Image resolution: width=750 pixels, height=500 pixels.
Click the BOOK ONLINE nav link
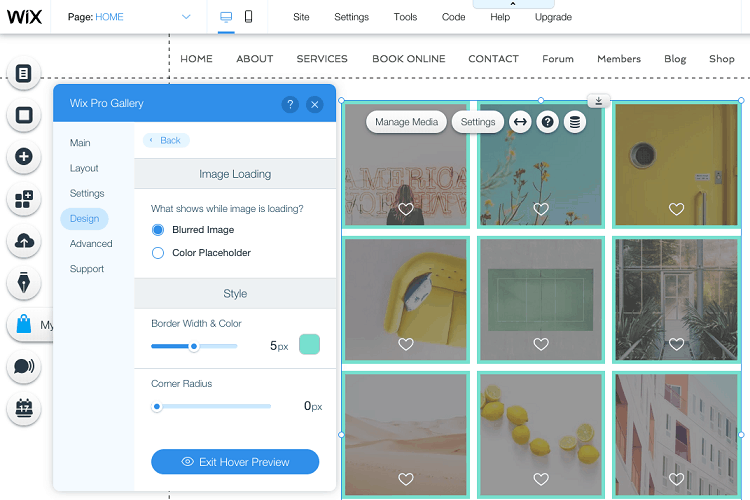[408, 59]
